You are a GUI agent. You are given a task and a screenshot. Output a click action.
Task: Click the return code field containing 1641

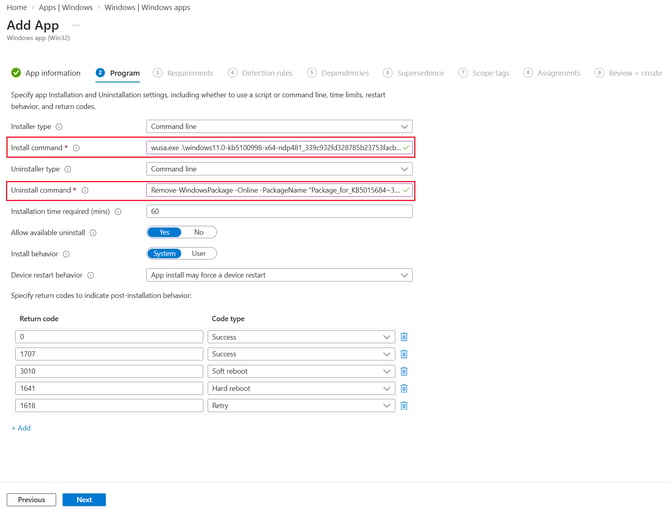109,388
